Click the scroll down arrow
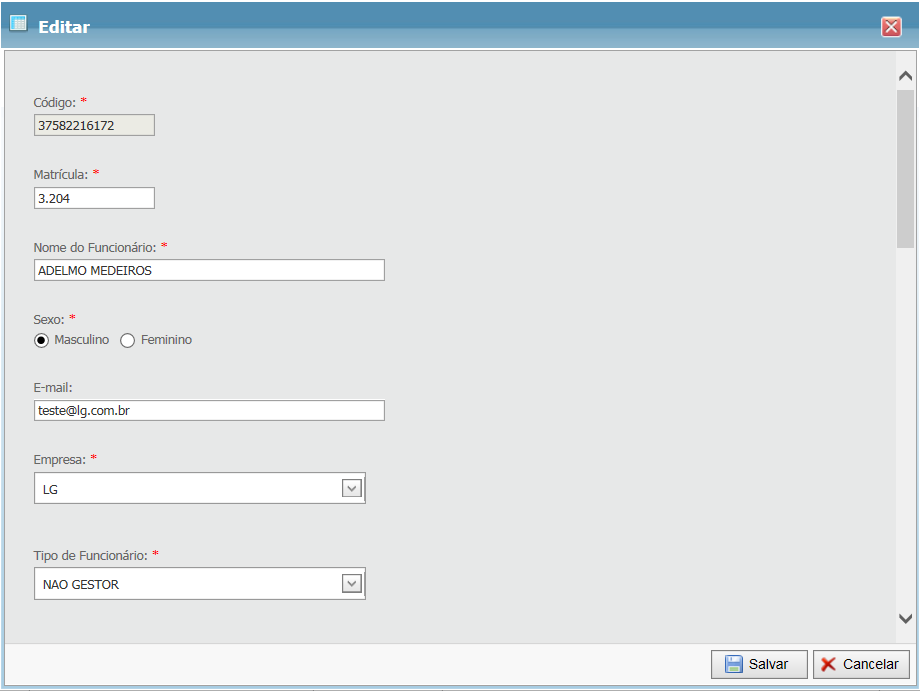Image resolution: width=920 pixels, height=691 pixels. click(x=905, y=619)
